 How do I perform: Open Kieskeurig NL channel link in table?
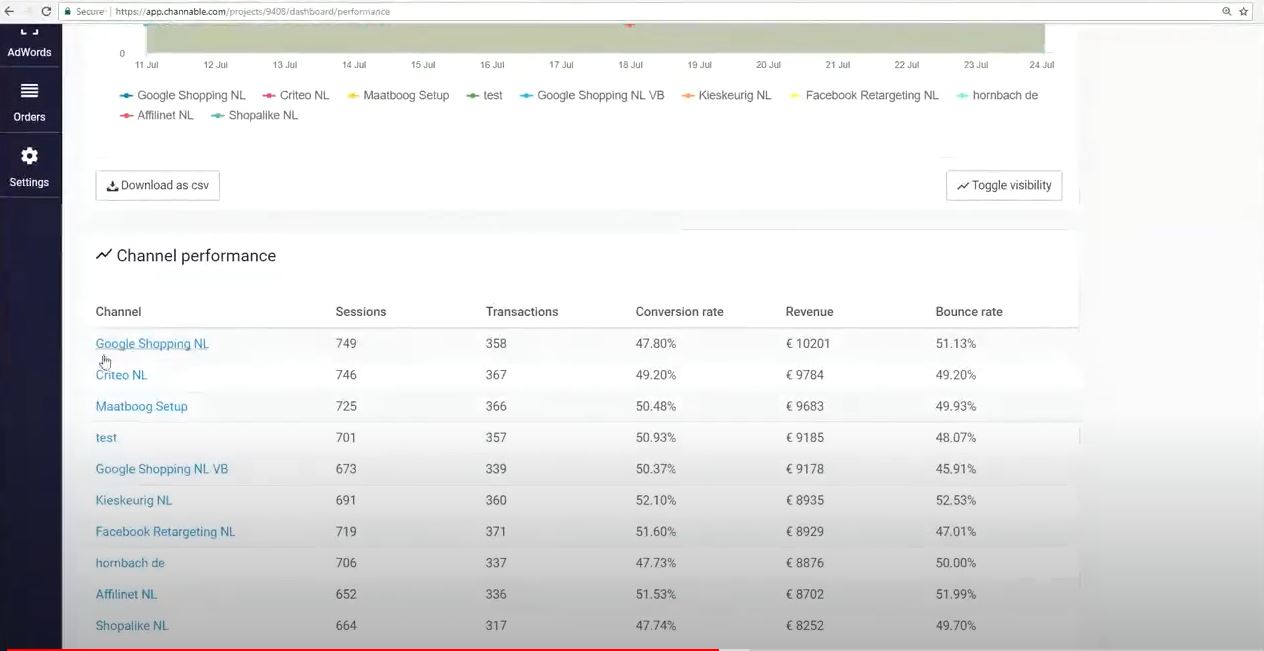(x=134, y=500)
